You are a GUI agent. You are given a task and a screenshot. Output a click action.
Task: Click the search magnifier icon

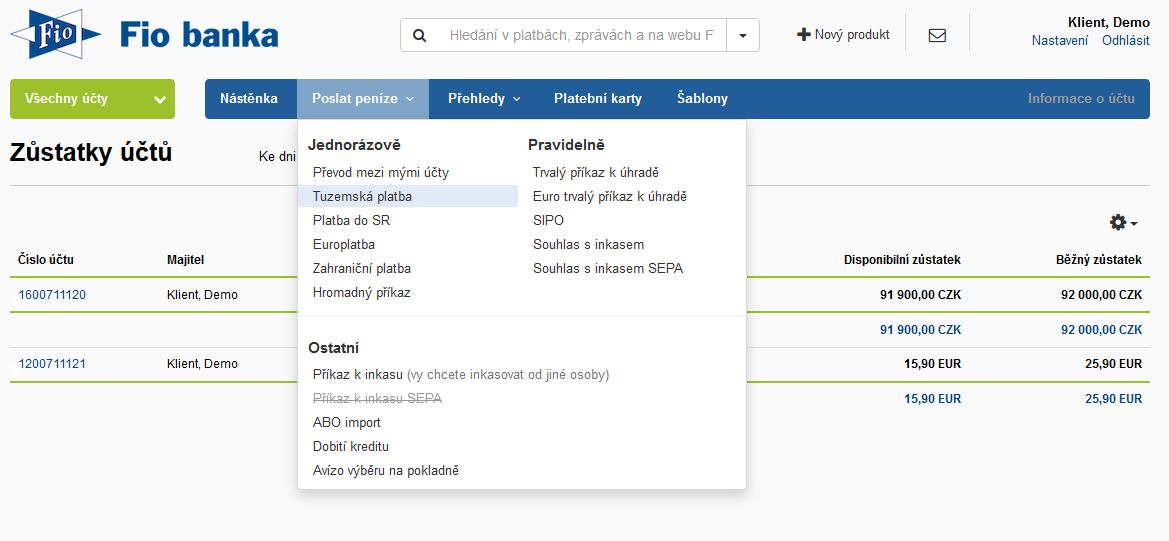tap(420, 35)
